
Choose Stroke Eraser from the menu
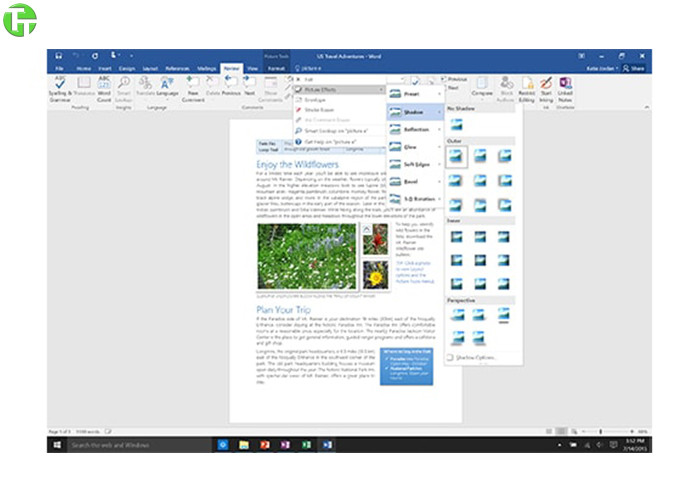click(x=339, y=110)
